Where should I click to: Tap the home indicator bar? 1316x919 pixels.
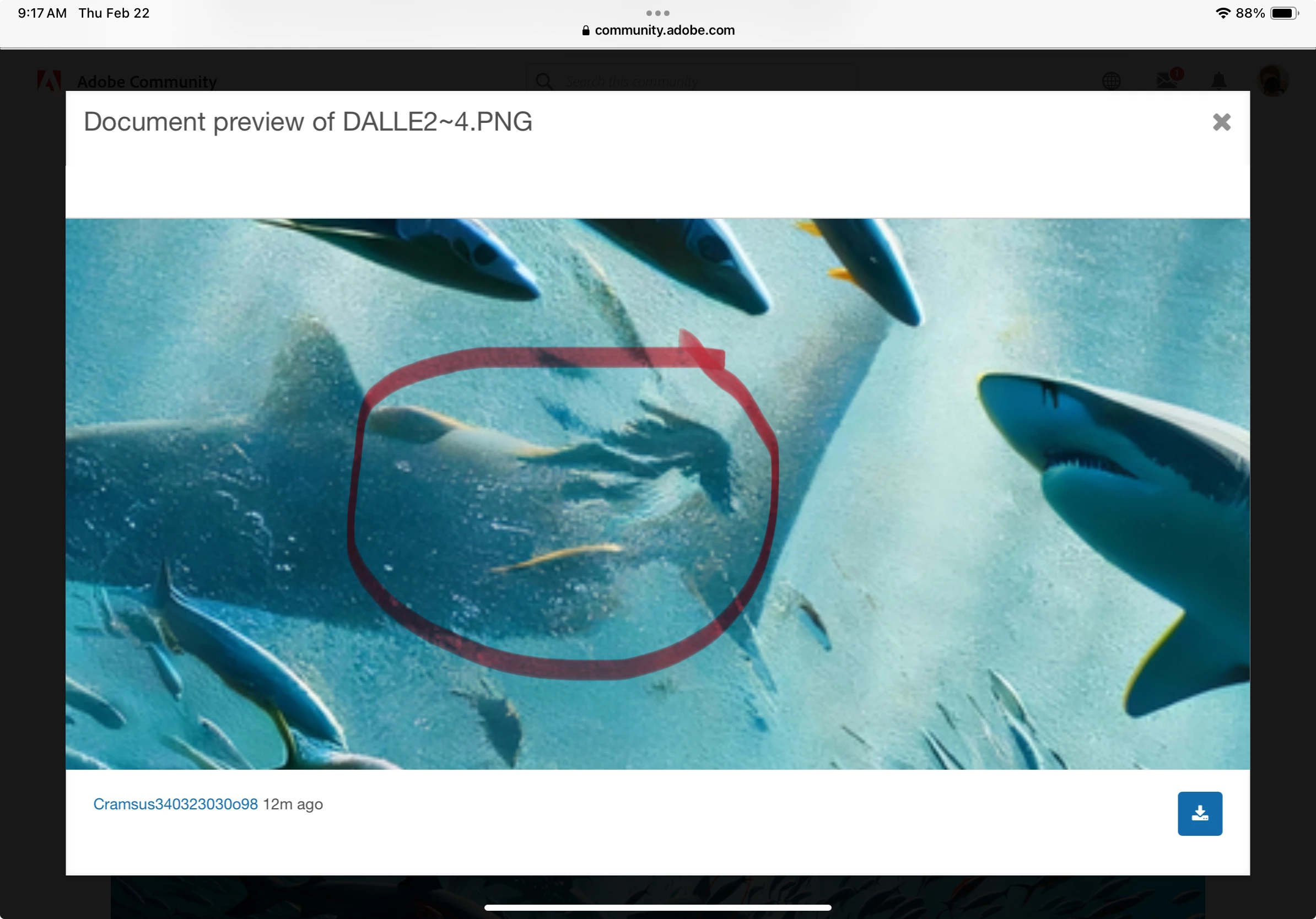[657, 907]
